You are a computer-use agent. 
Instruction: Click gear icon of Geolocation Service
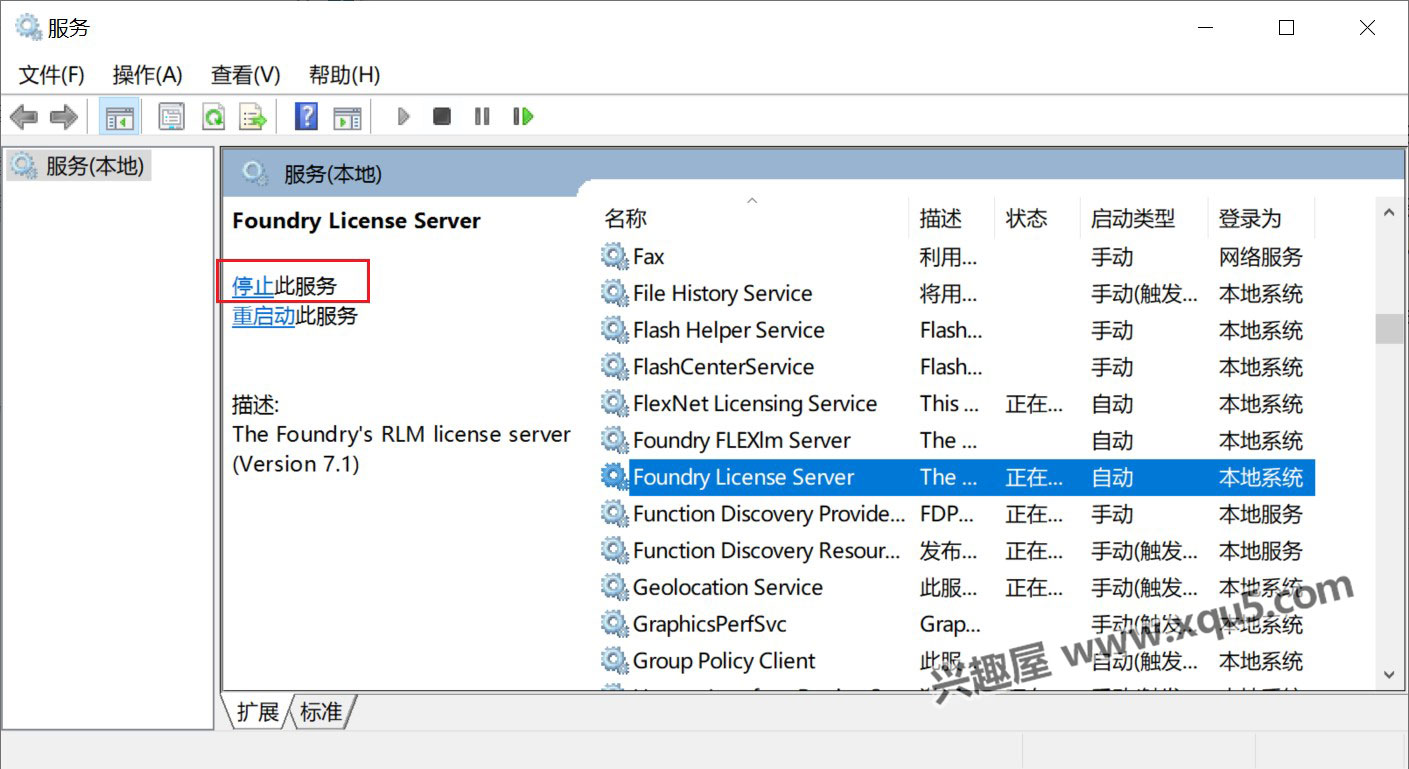(614, 587)
